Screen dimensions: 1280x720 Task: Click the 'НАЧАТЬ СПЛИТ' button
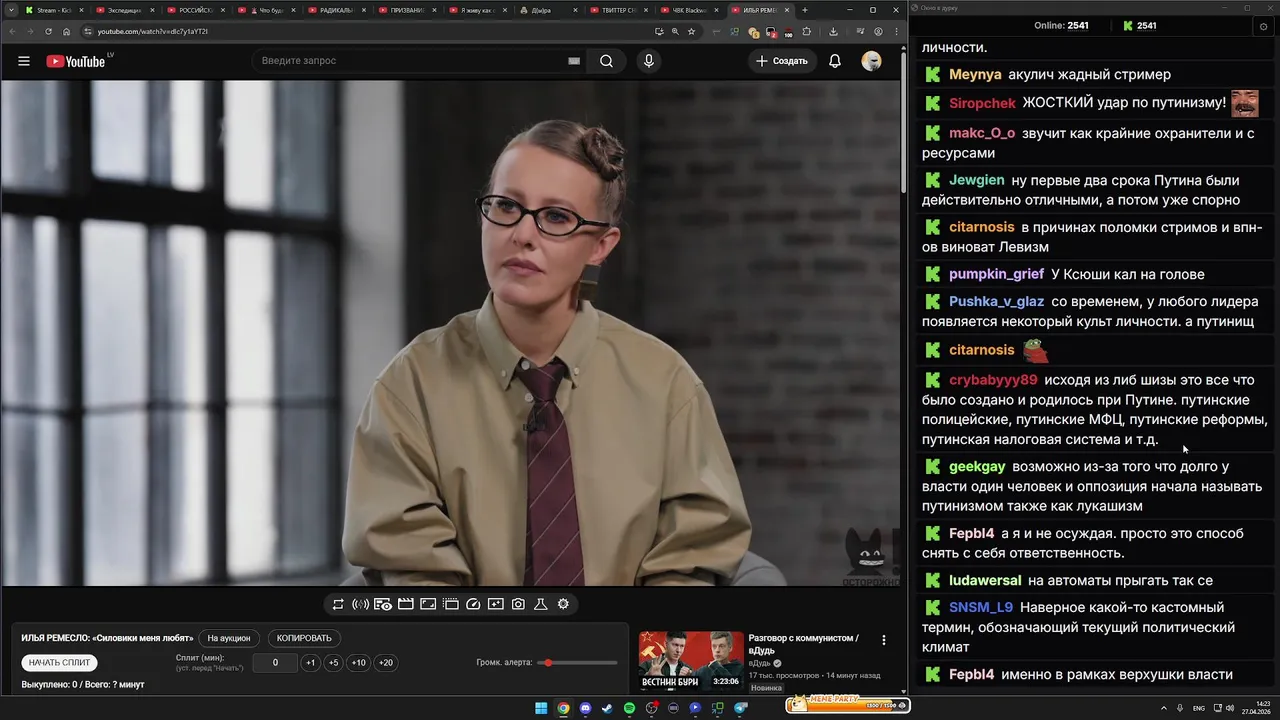[x=60, y=663]
